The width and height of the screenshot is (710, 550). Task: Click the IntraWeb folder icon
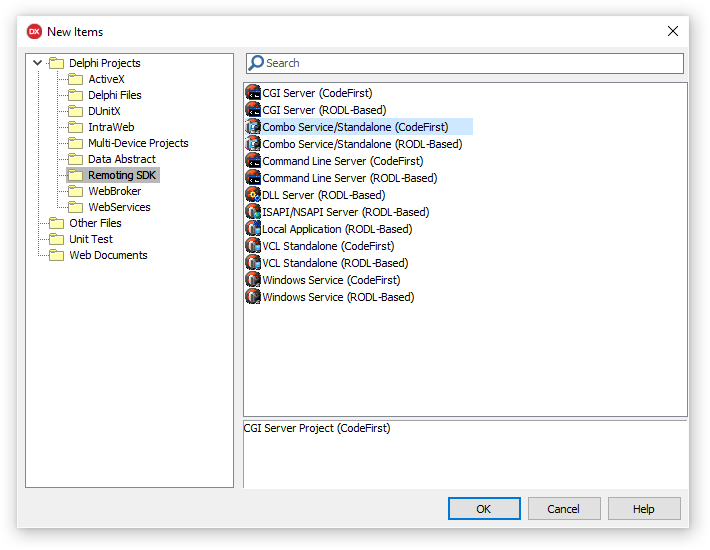tap(76, 127)
